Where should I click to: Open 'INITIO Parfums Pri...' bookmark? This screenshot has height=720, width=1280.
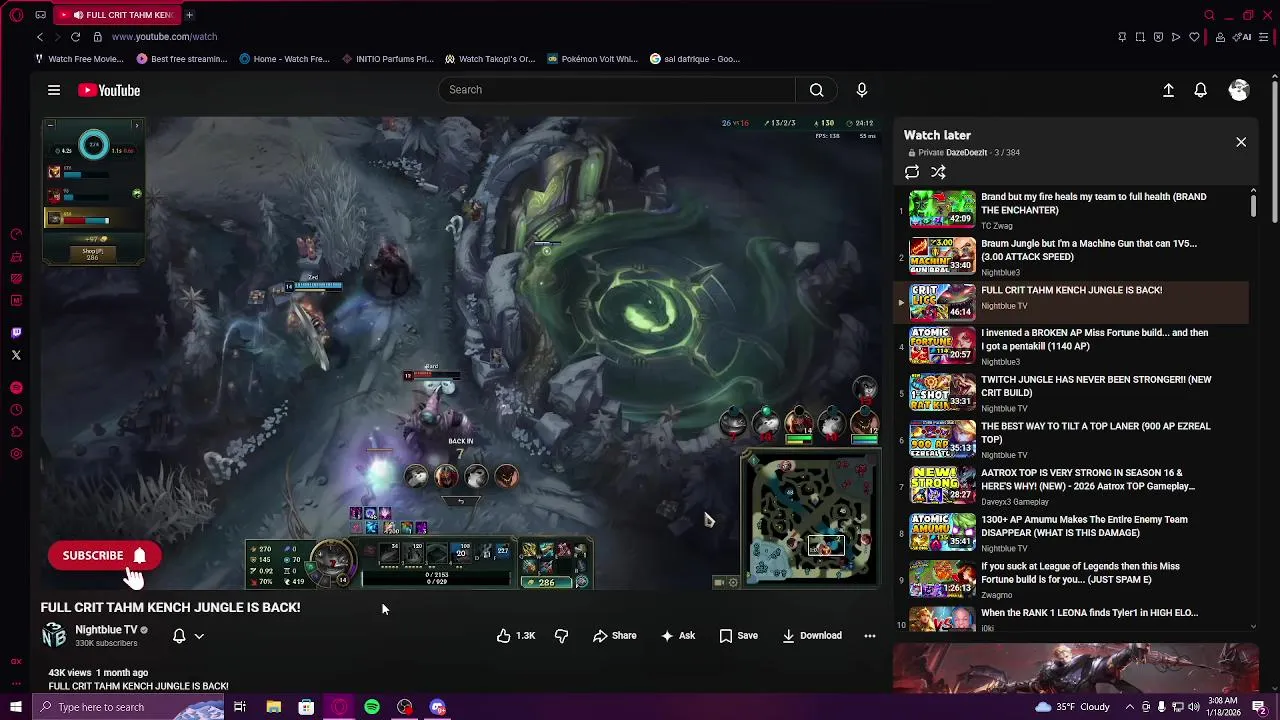(387, 59)
